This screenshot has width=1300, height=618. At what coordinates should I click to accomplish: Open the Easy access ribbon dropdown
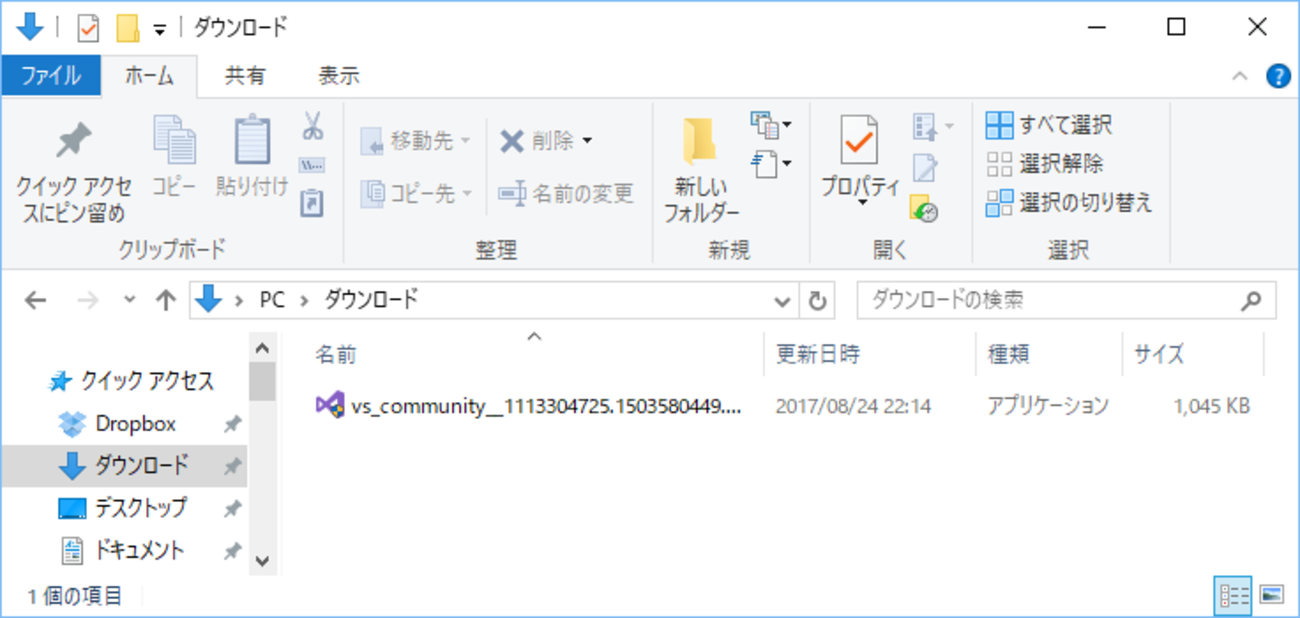[771, 163]
